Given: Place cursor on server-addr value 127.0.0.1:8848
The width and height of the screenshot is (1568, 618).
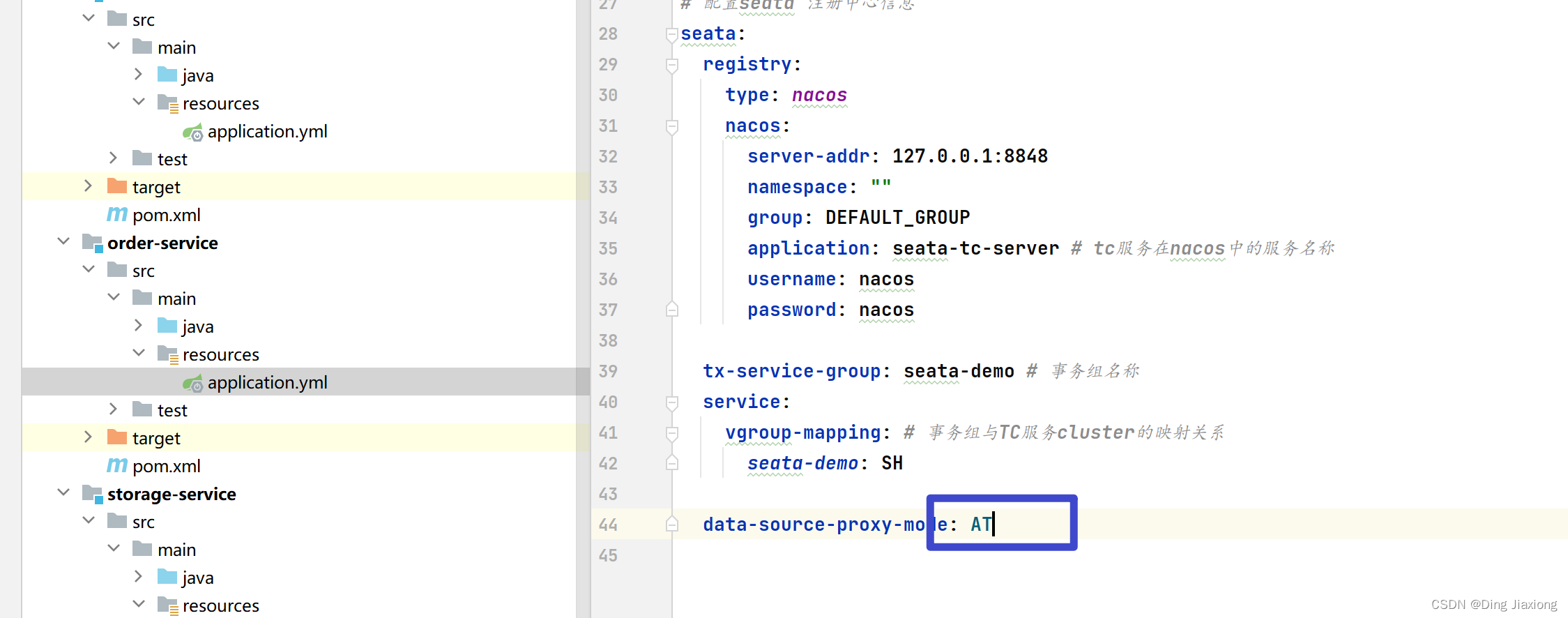Looking at the screenshot, I should tap(970, 156).
